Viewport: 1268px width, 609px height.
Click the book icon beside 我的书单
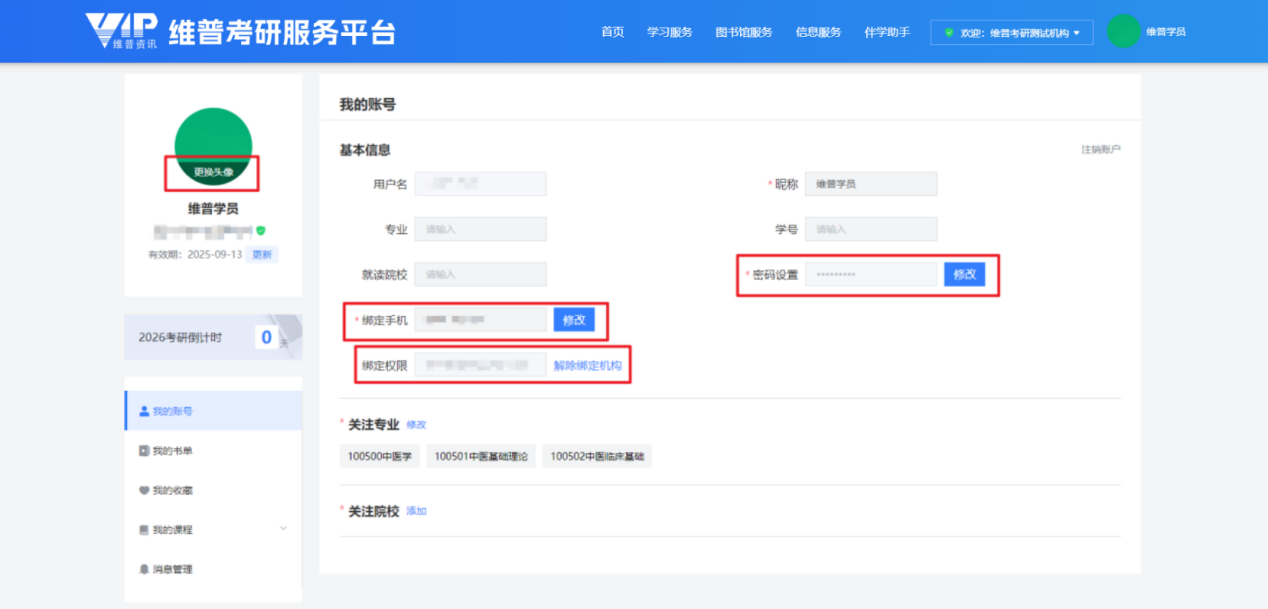click(x=144, y=451)
